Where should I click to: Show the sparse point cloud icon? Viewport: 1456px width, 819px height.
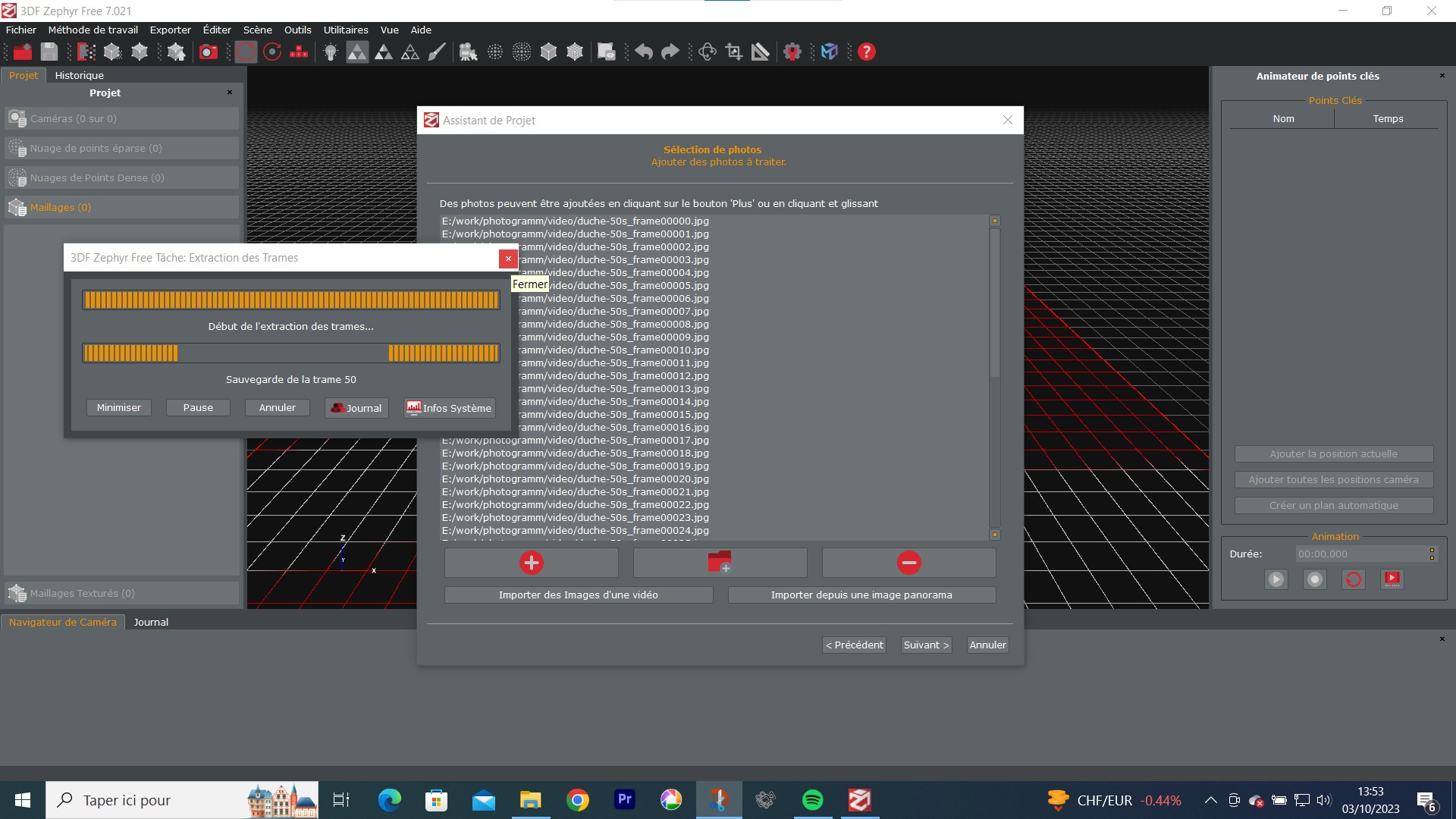494,52
